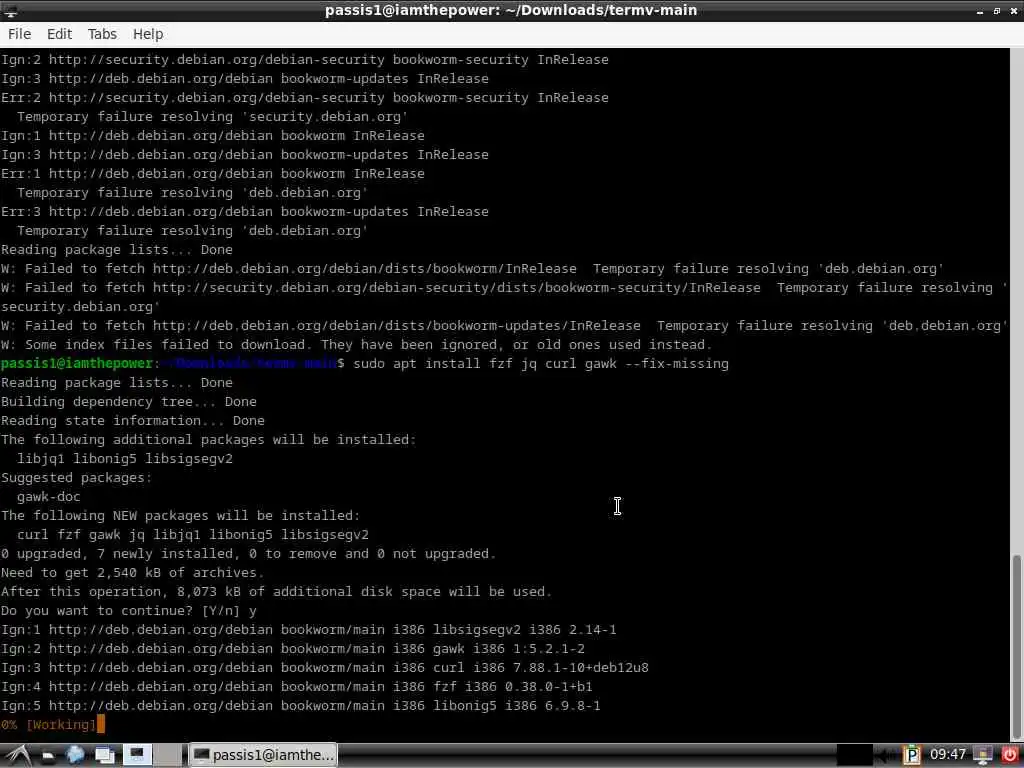Click the 'Ign:1 ... libsigsegv2 i386 2.14-1' line
The height and width of the screenshot is (768, 1024).
coord(308,630)
